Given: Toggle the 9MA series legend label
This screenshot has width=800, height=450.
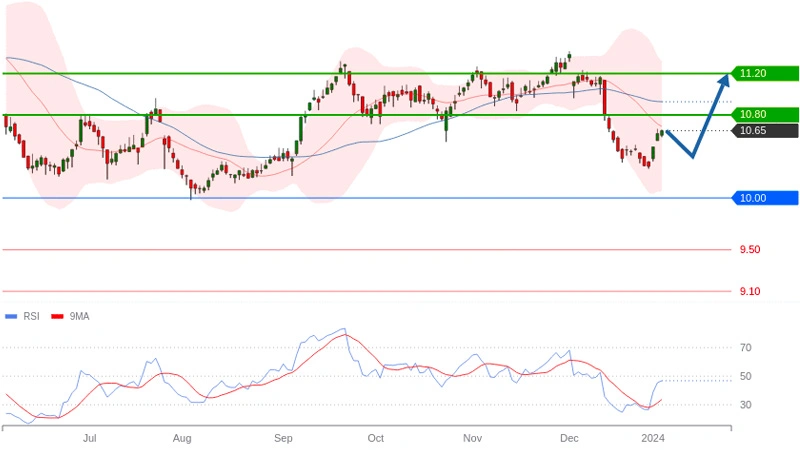Looking at the screenshot, I should [x=79, y=316].
